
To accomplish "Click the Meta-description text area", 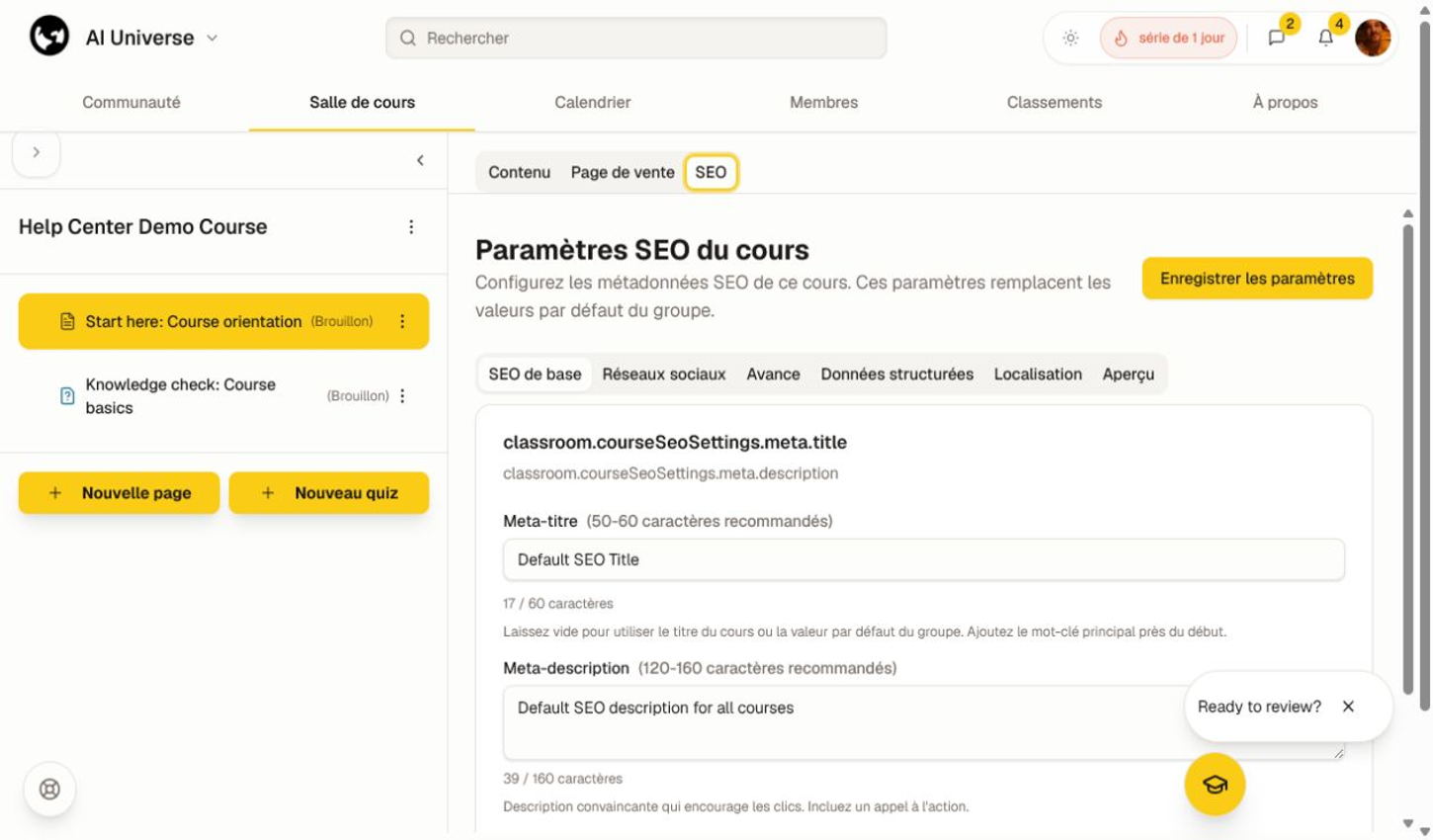I will coord(923,722).
